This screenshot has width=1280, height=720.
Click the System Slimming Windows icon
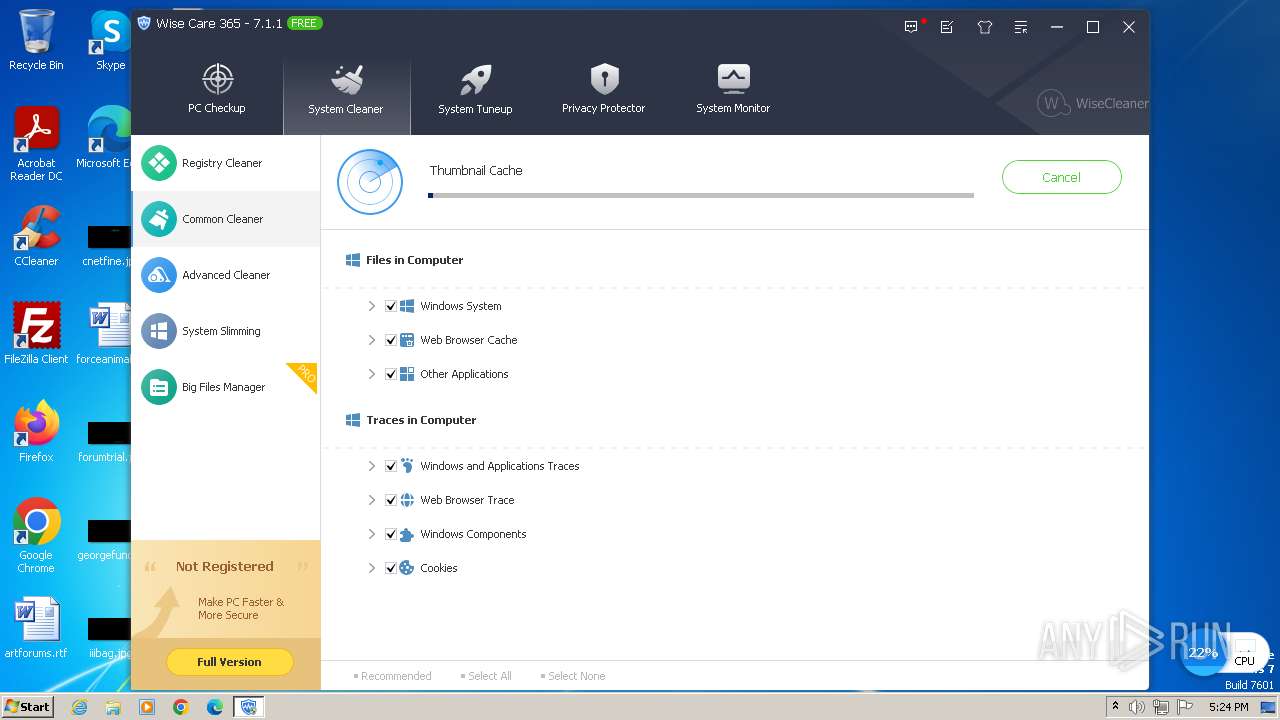click(159, 331)
